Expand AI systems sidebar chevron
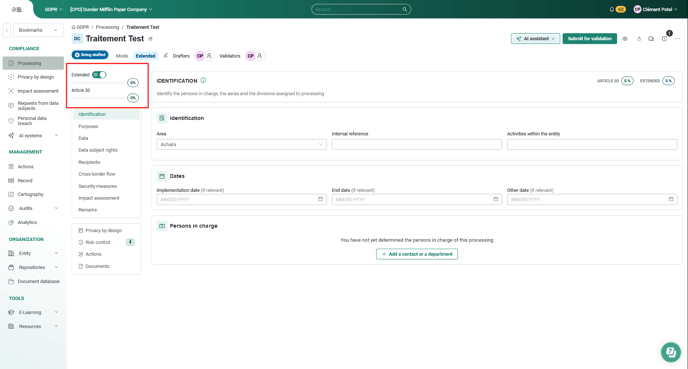Screen dimensions: 688x369 coord(56,136)
